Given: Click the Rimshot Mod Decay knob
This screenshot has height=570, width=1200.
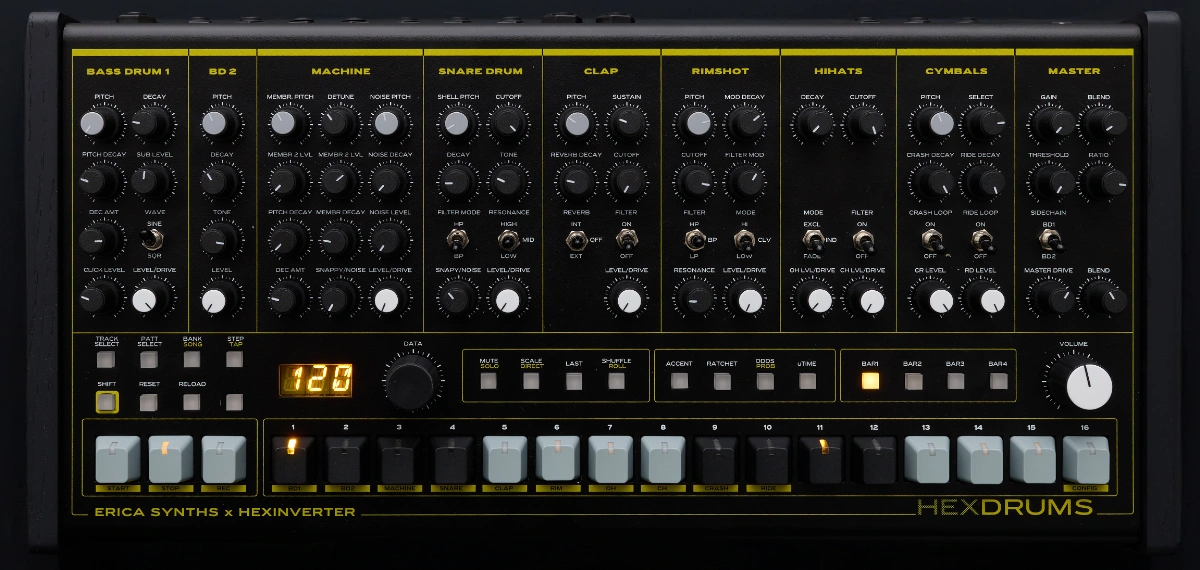Looking at the screenshot, I should pos(745,123).
